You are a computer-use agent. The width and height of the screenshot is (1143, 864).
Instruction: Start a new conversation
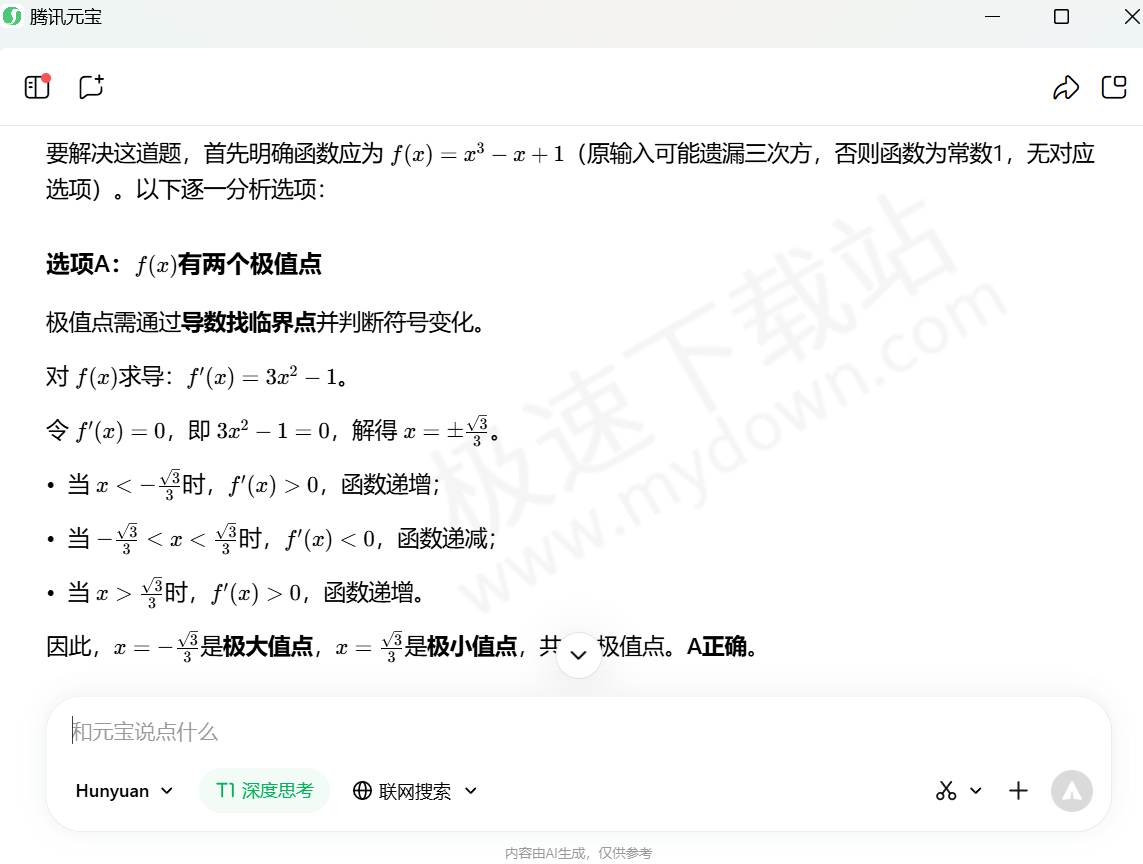91,87
